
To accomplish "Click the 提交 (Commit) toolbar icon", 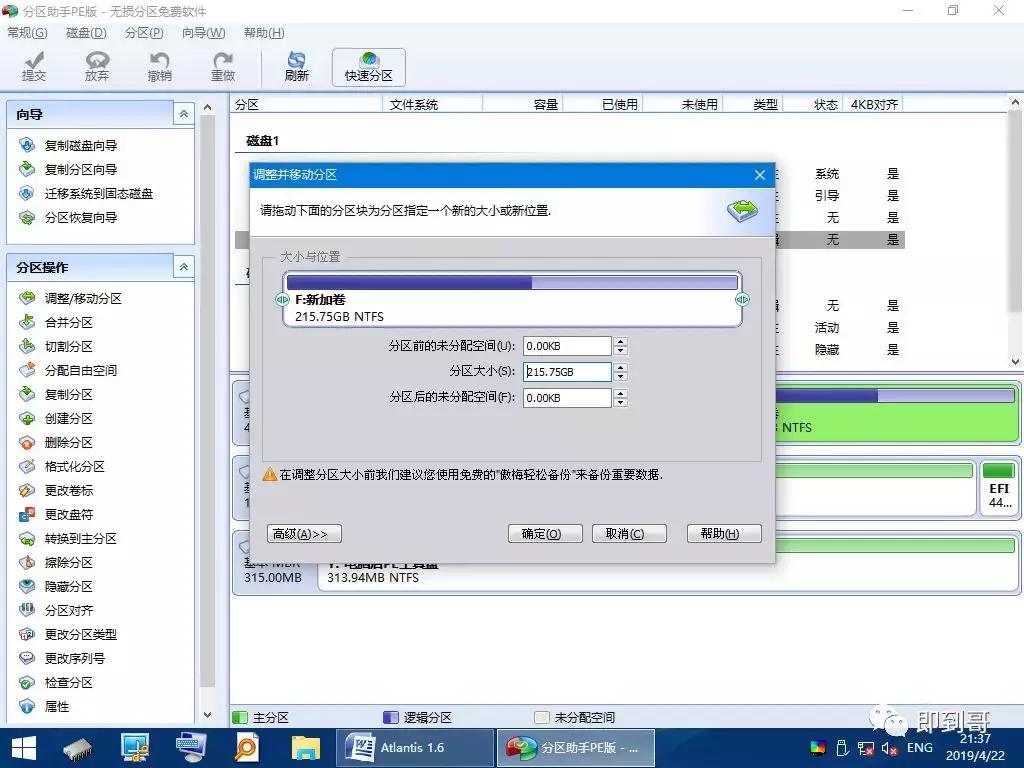I will (x=33, y=66).
